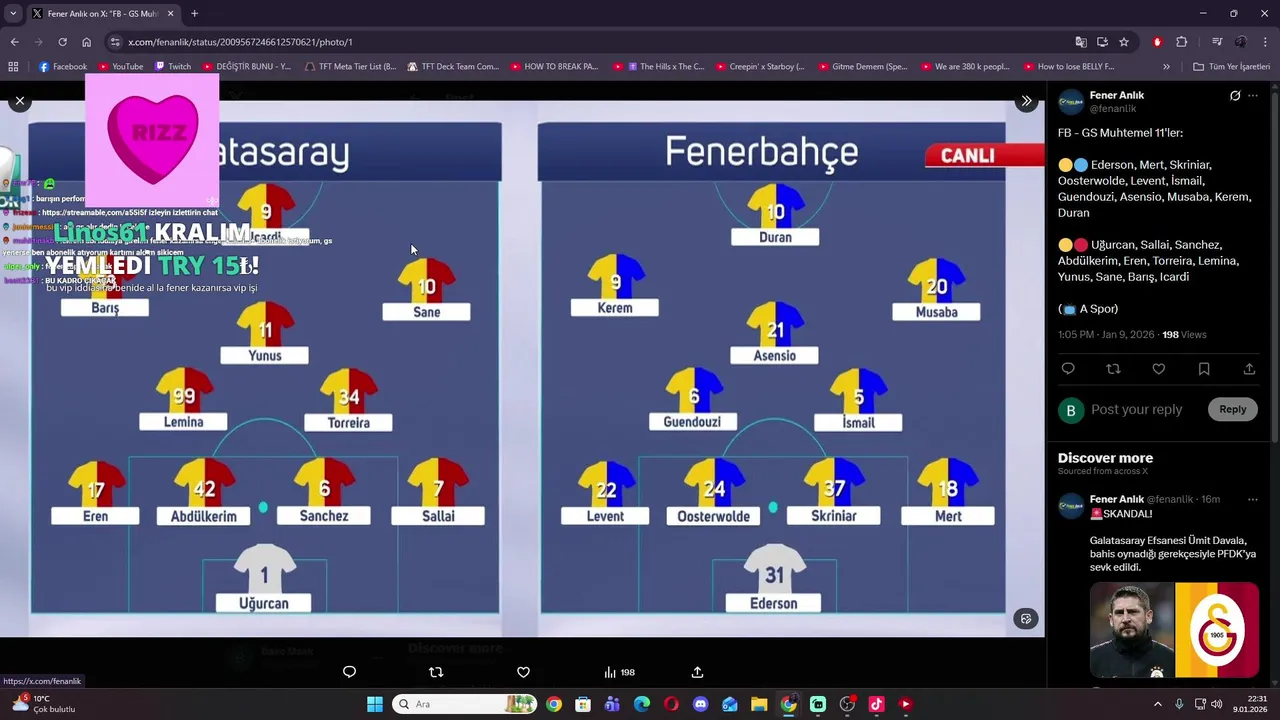Image resolution: width=1280 pixels, height=720 pixels.
Task: Go to the browser home page
Action: 86,42
